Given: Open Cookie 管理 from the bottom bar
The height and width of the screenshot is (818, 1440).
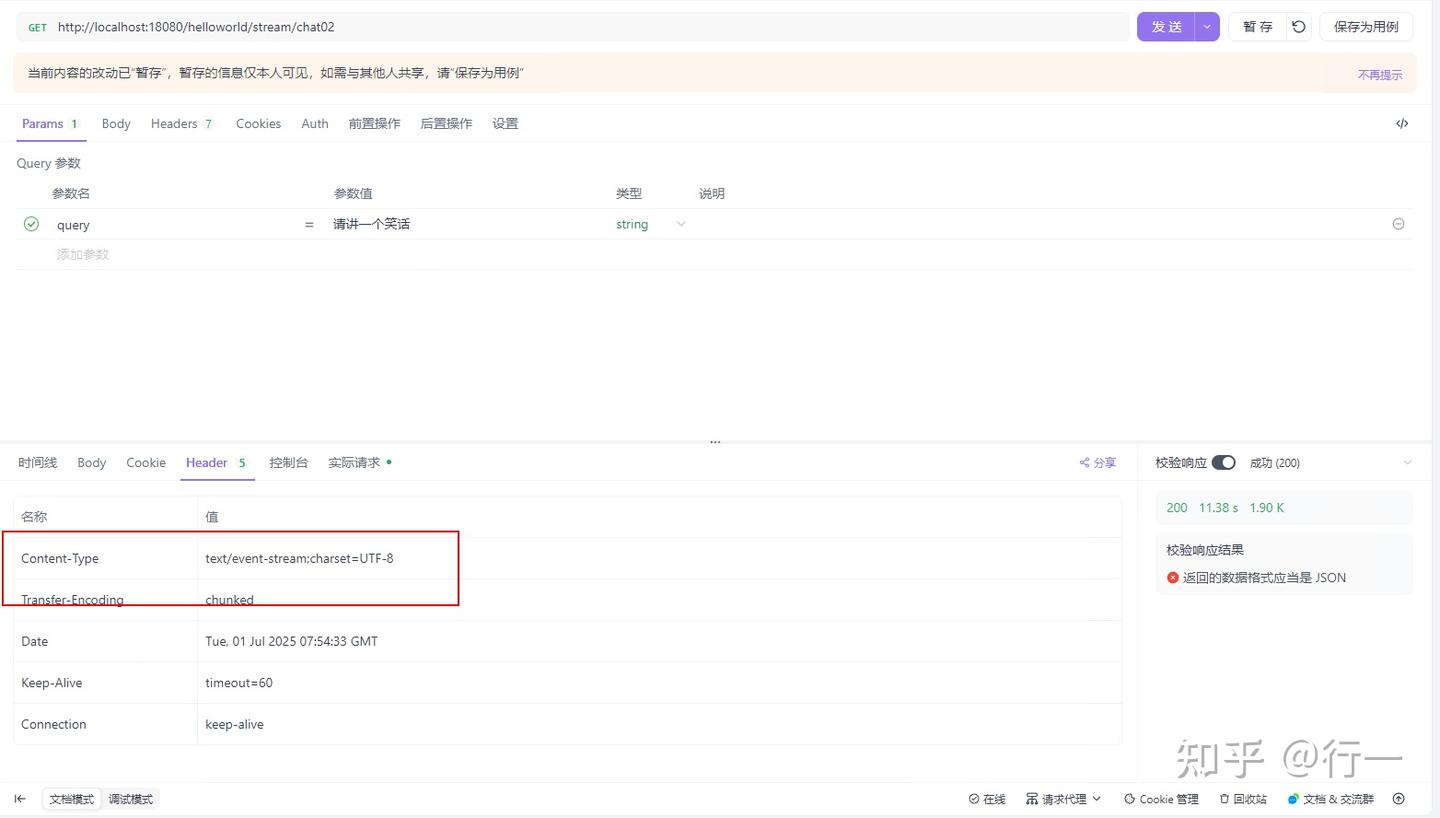Looking at the screenshot, I should (1160, 798).
